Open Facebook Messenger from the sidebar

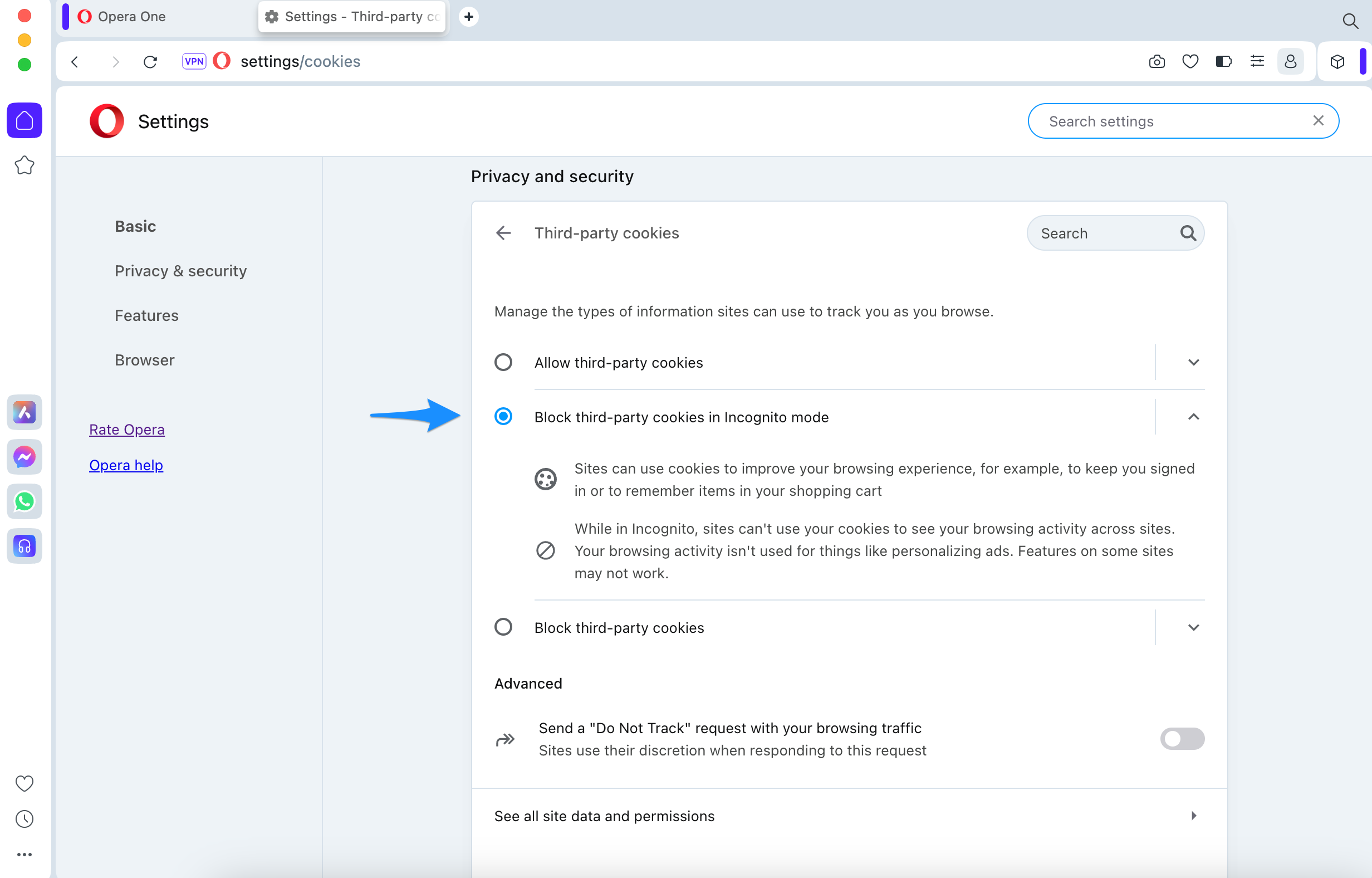point(24,457)
